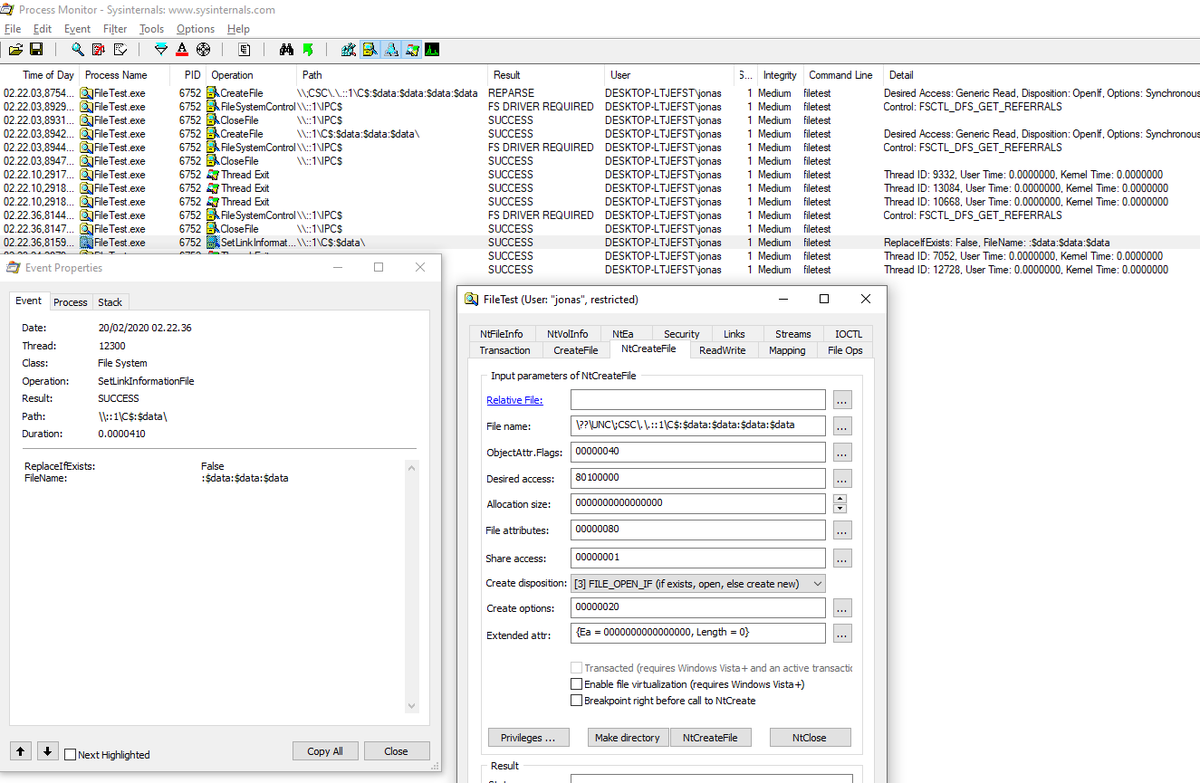The height and width of the screenshot is (783, 1200).
Task: Toggle the Show Process and Thread Activity icon
Action: click(412, 50)
